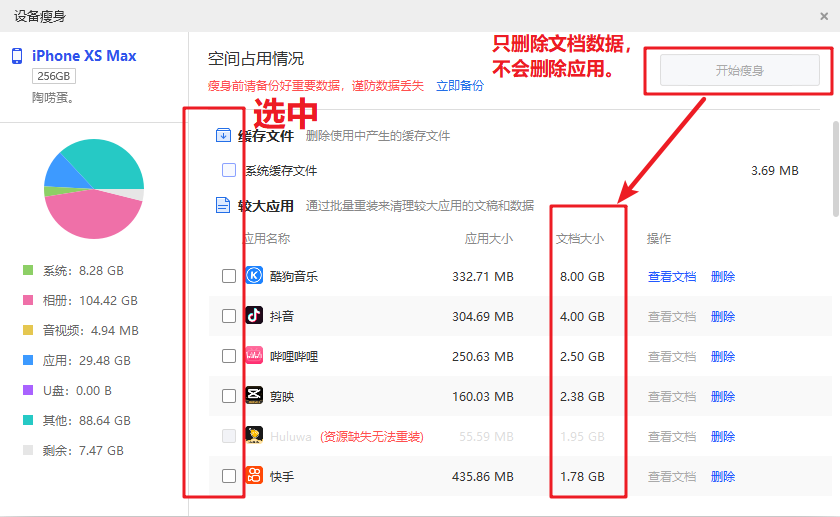The image size is (840, 517).
Task: Click the 应用大小 column header
Action: pyautogui.click(x=489, y=238)
